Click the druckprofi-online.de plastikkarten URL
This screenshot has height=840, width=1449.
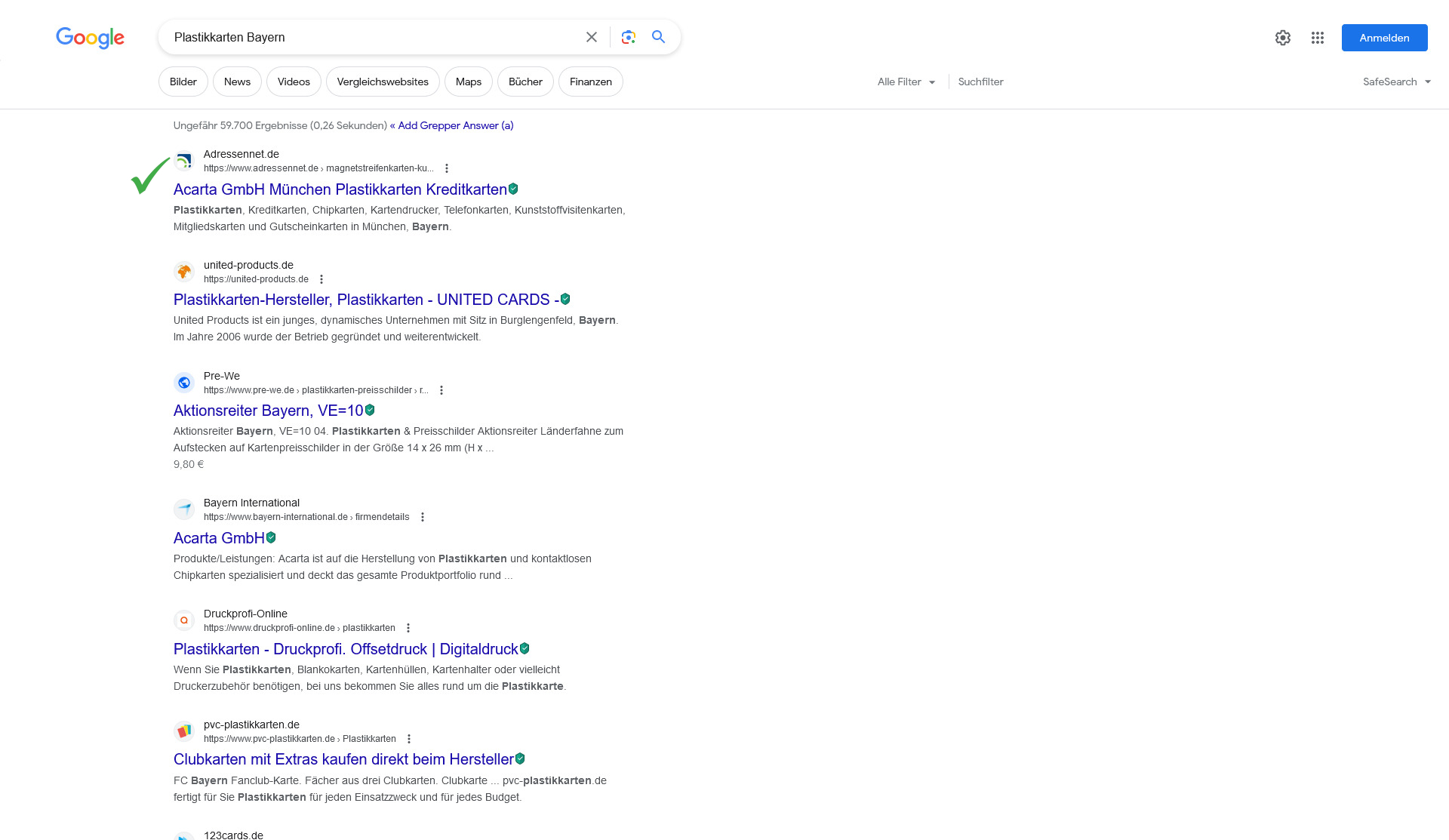300,628
